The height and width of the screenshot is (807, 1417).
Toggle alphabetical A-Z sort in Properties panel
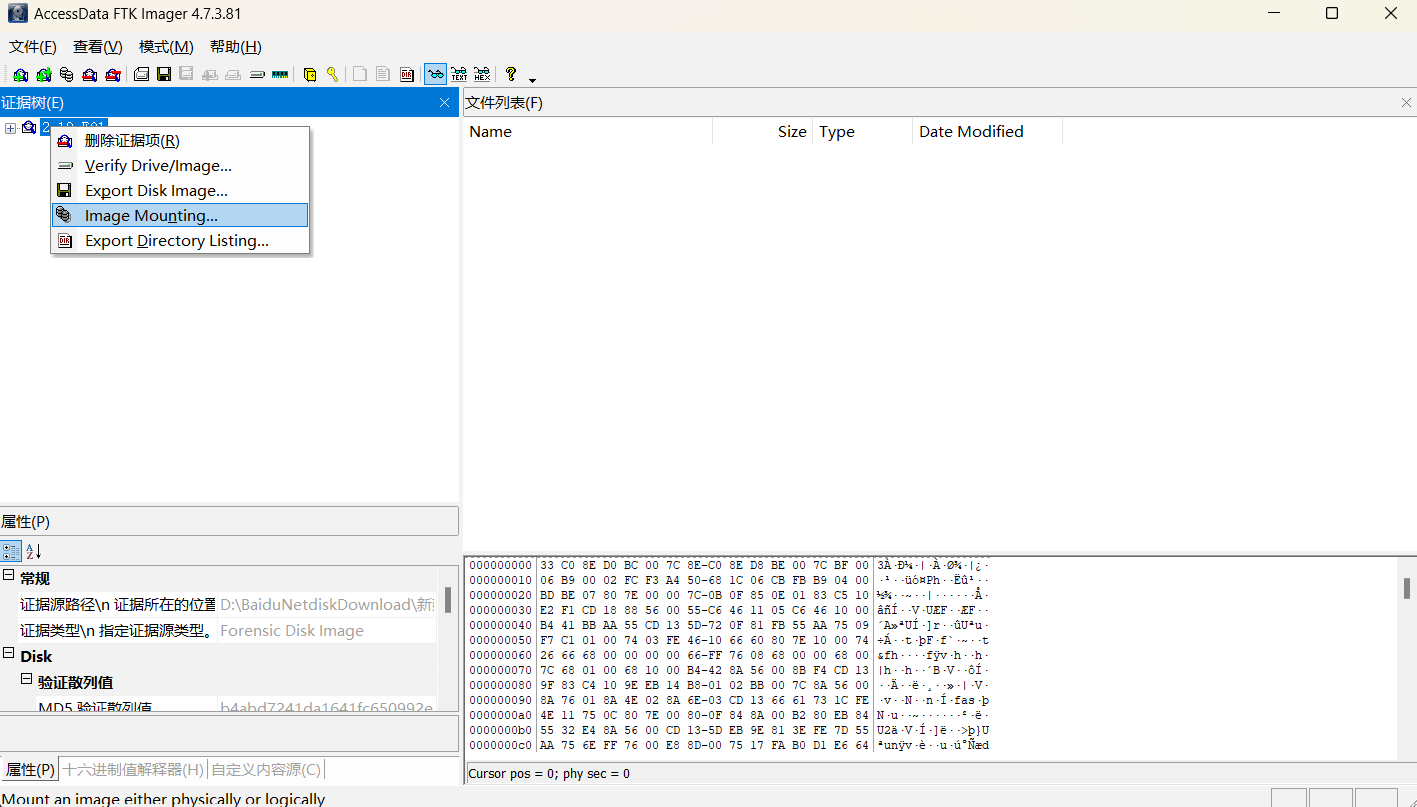click(x=33, y=551)
